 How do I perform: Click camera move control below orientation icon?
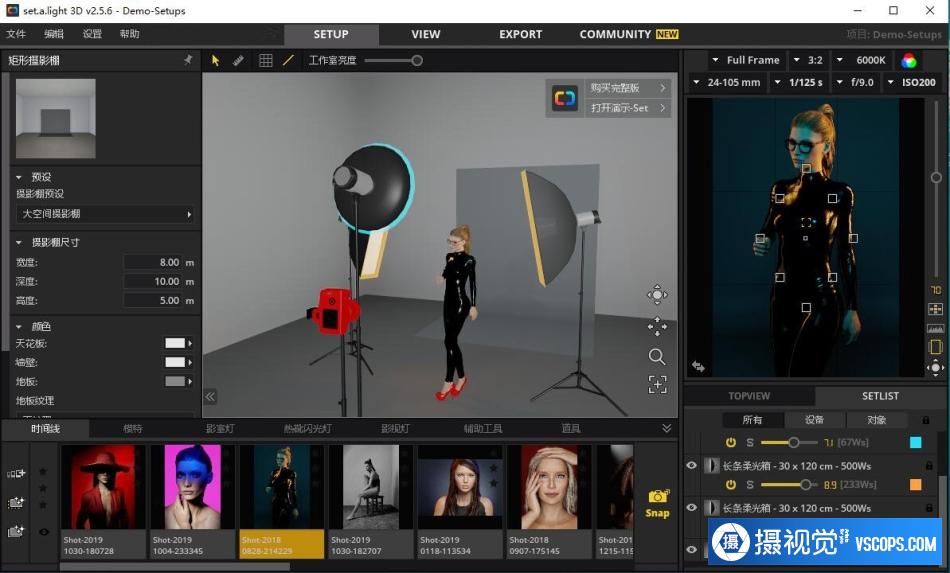point(935,367)
